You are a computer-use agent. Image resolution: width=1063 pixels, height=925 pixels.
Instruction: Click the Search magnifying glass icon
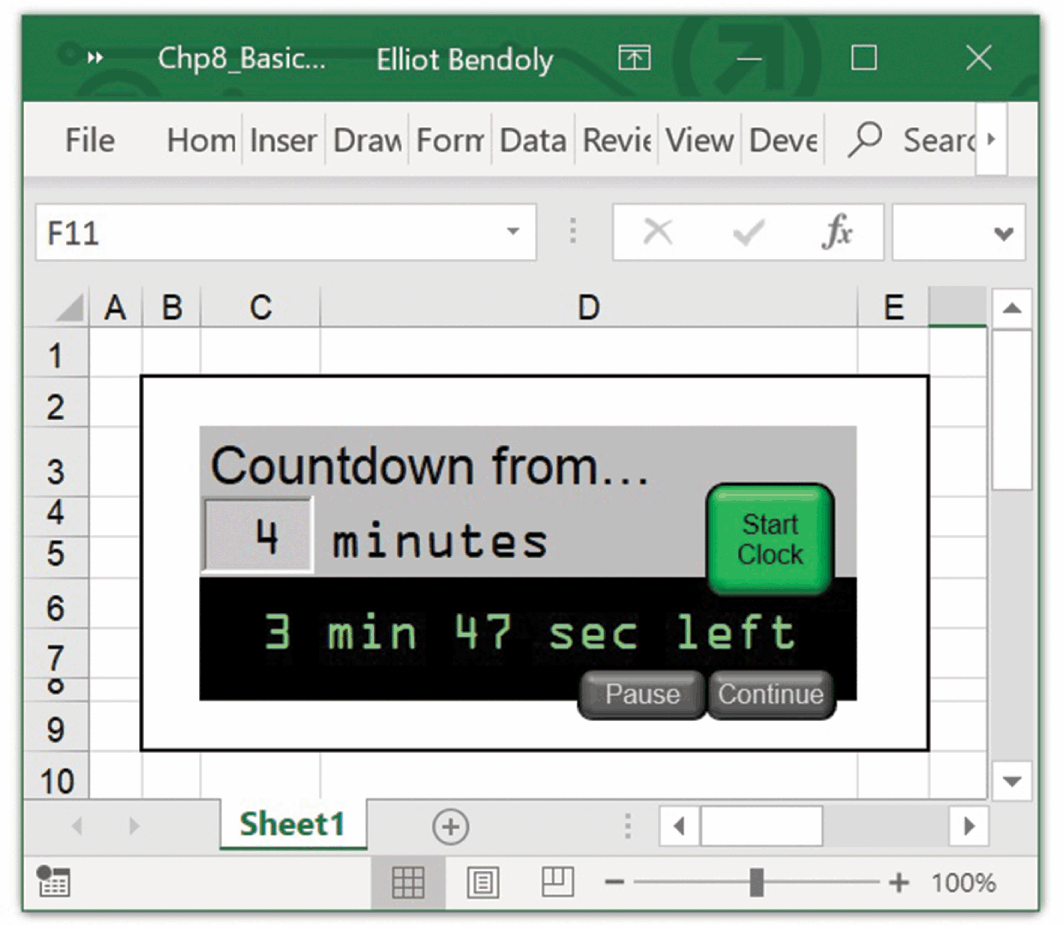(x=864, y=140)
